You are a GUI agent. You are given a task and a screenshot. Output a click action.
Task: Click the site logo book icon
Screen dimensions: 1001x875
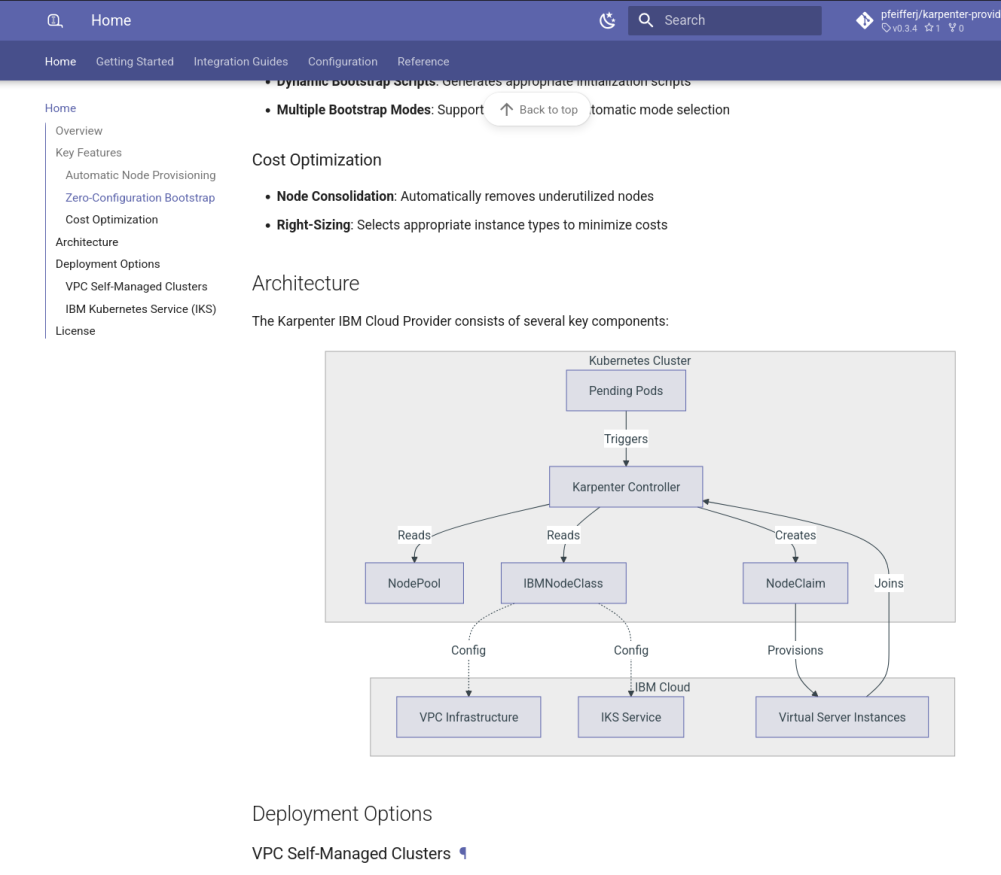pyautogui.click(x=56, y=21)
